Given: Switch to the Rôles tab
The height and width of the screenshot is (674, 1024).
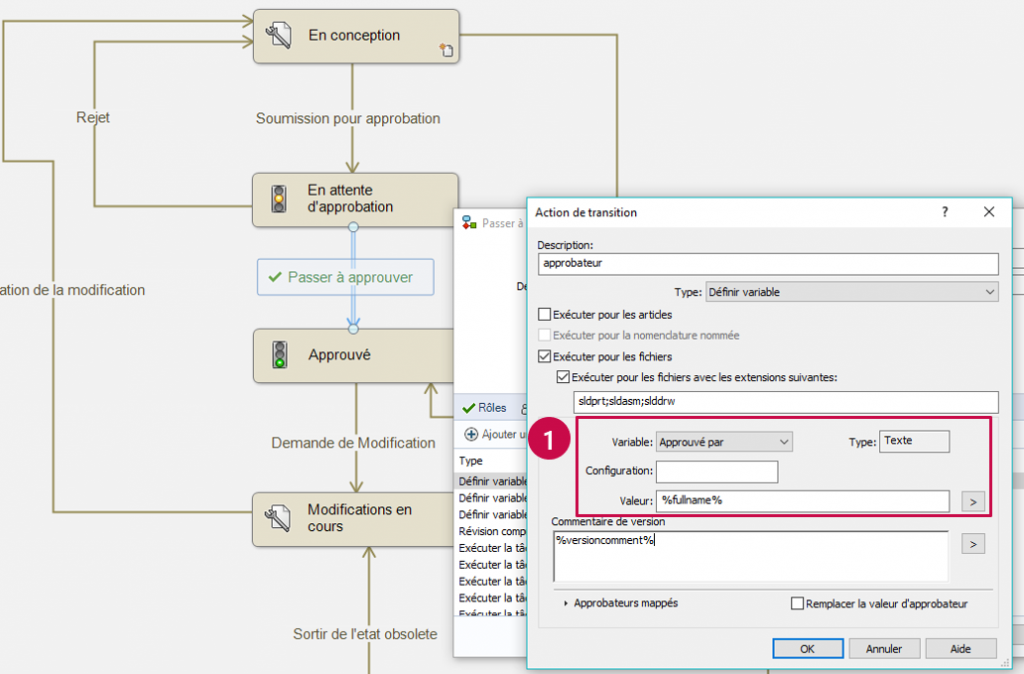Looking at the screenshot, I should coord(485,408).
